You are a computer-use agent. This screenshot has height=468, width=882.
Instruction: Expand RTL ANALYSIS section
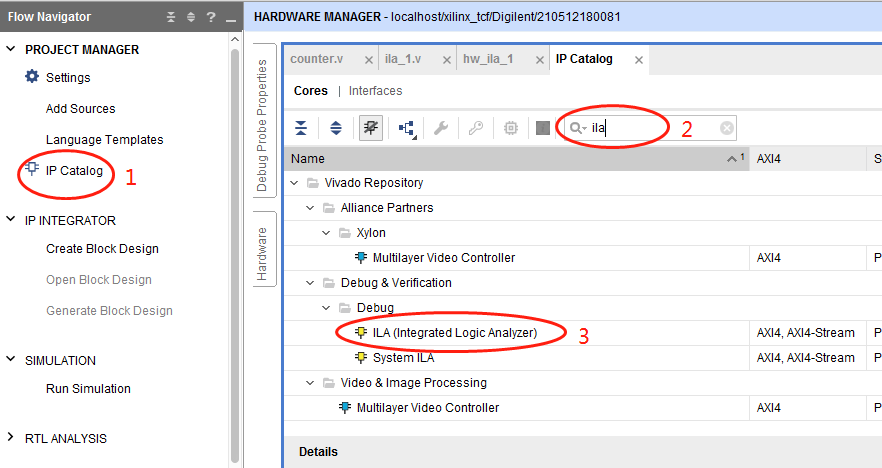(x=11, y=437)
